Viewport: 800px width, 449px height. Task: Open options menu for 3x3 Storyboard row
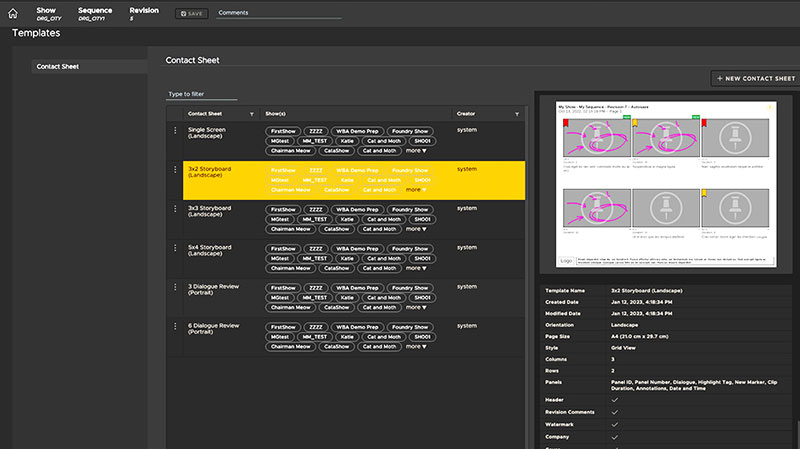click(175, 209)
